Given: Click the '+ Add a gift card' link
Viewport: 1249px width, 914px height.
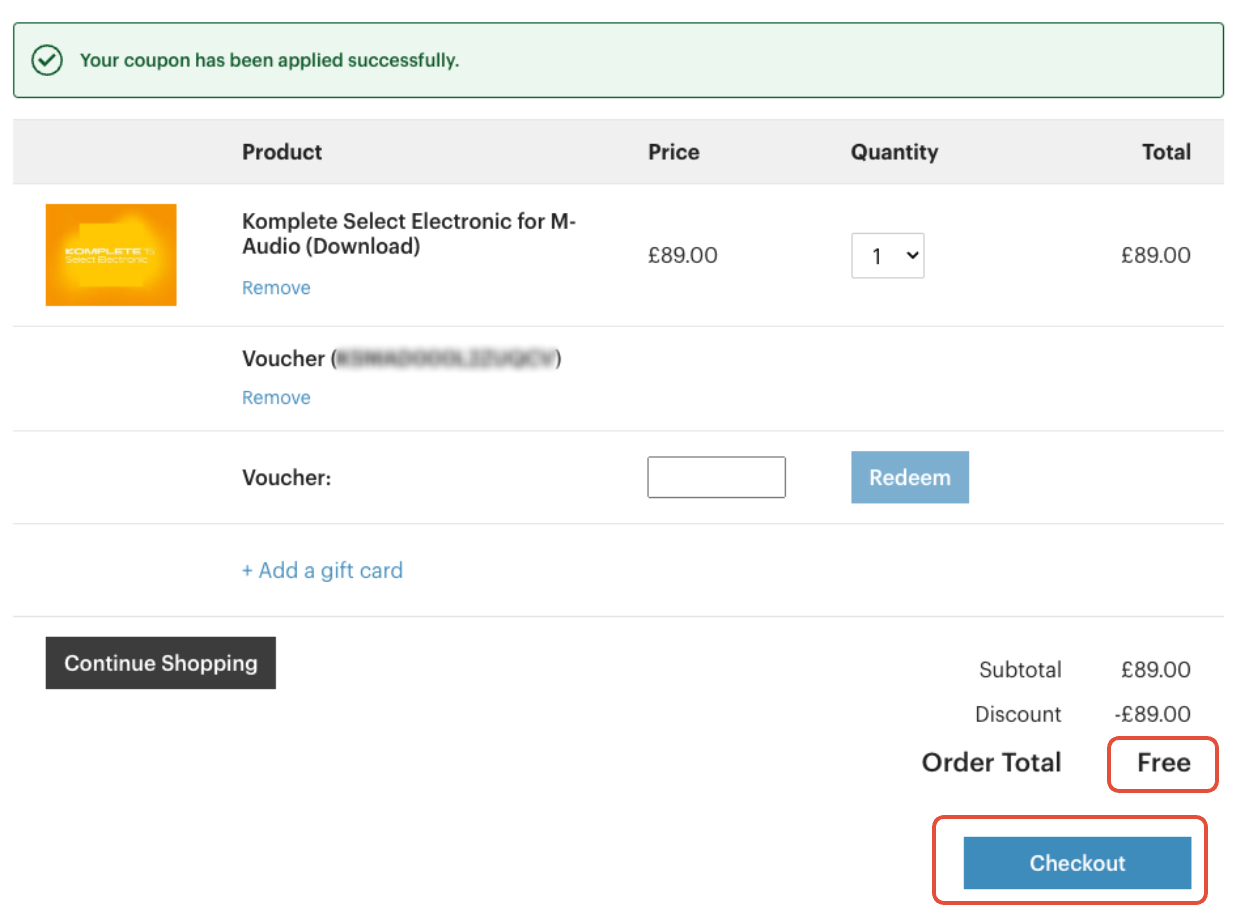Looking at the screenshot, I should [x=322, y=570].
